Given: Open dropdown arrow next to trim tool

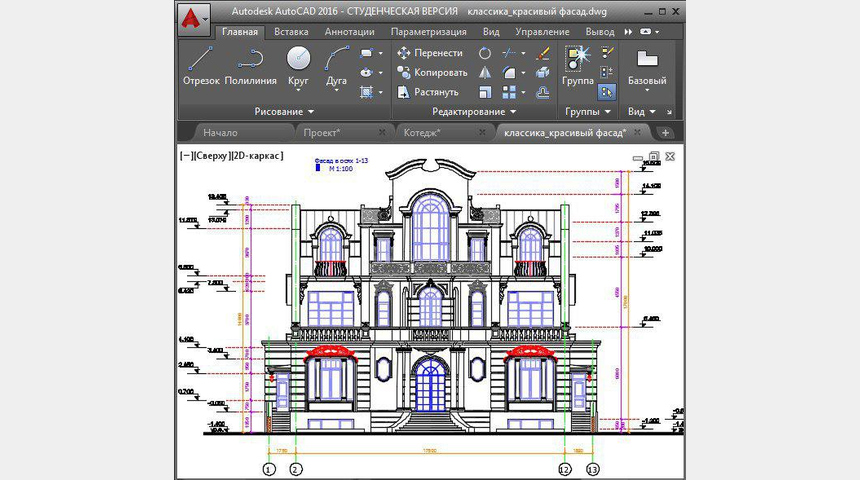Looking at the screenshot, I should [523, 54].
